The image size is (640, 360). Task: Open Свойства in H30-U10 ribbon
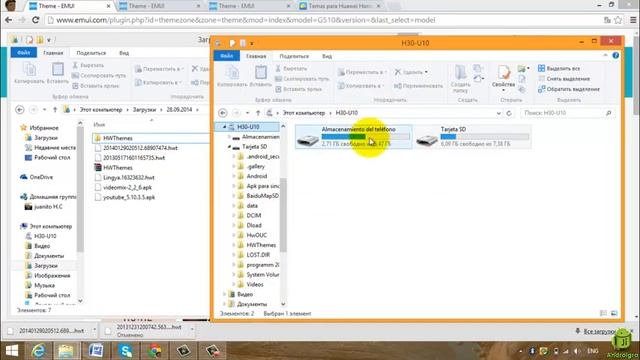point(503,78)
